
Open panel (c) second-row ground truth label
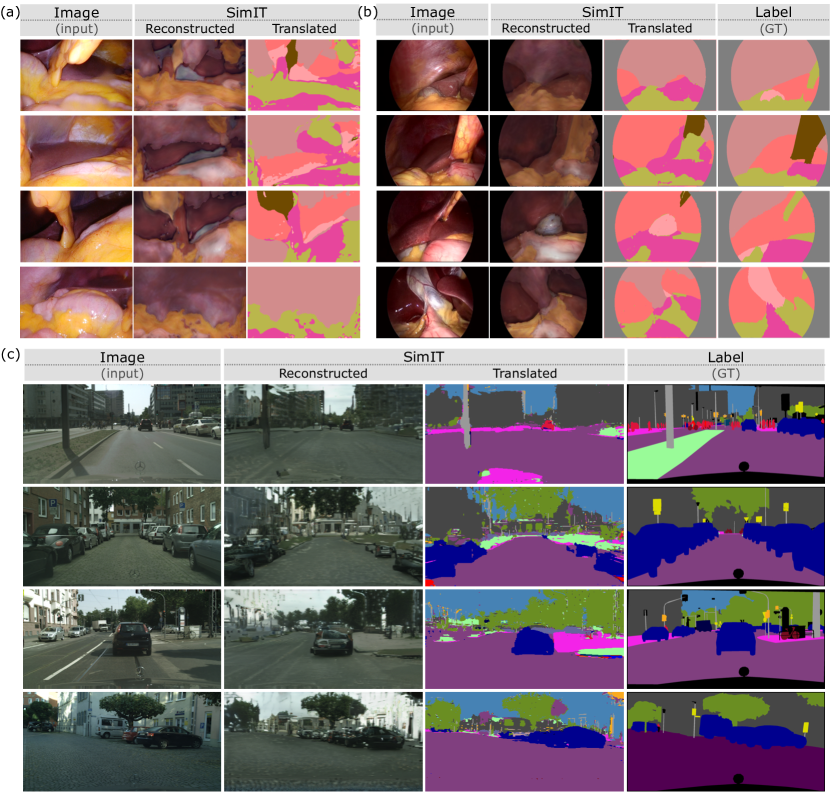pyautogui.click(x=726, y=537)
